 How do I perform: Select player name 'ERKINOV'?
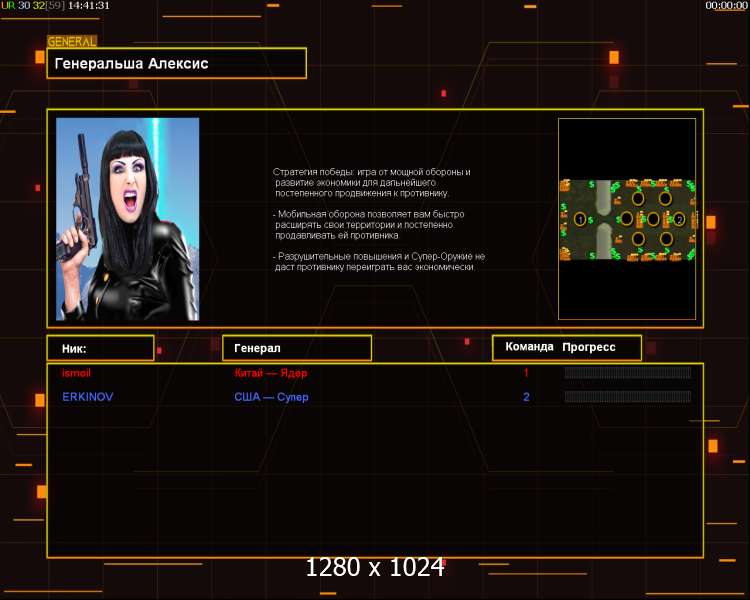point(88,397)
